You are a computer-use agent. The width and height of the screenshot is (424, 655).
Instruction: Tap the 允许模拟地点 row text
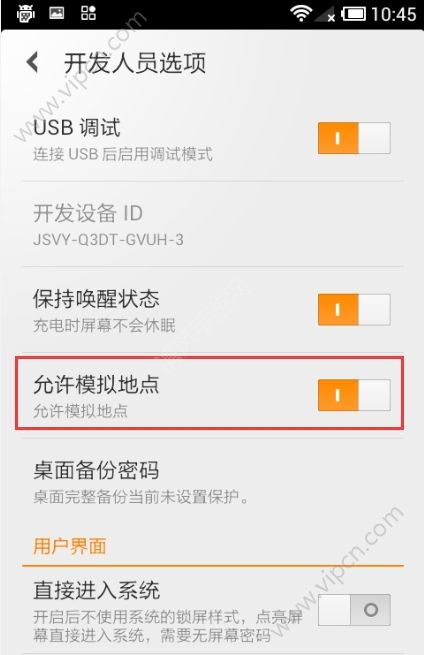click(x=96, y=385)
